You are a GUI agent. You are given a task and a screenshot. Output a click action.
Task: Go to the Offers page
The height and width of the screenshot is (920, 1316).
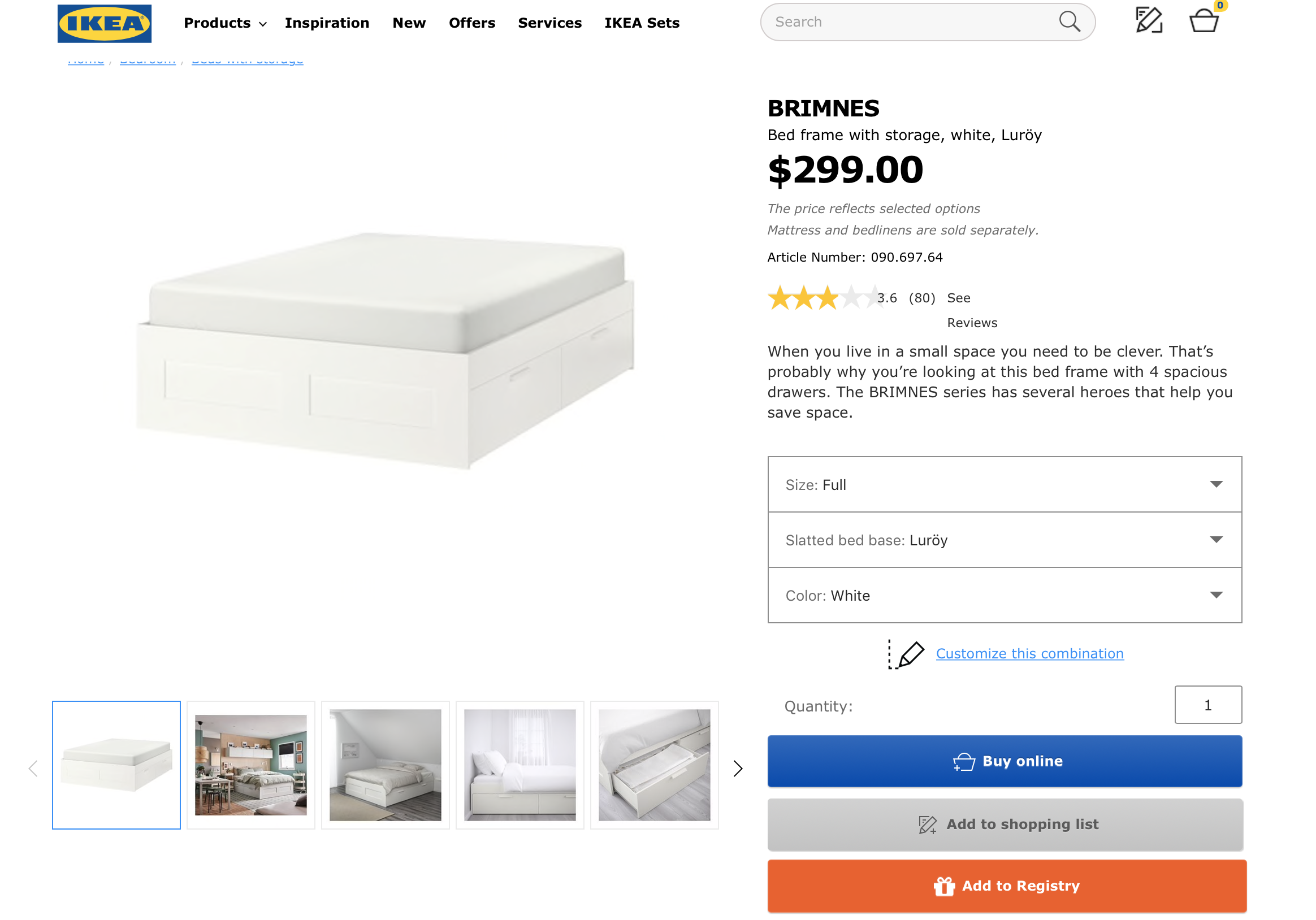[471, 23]
